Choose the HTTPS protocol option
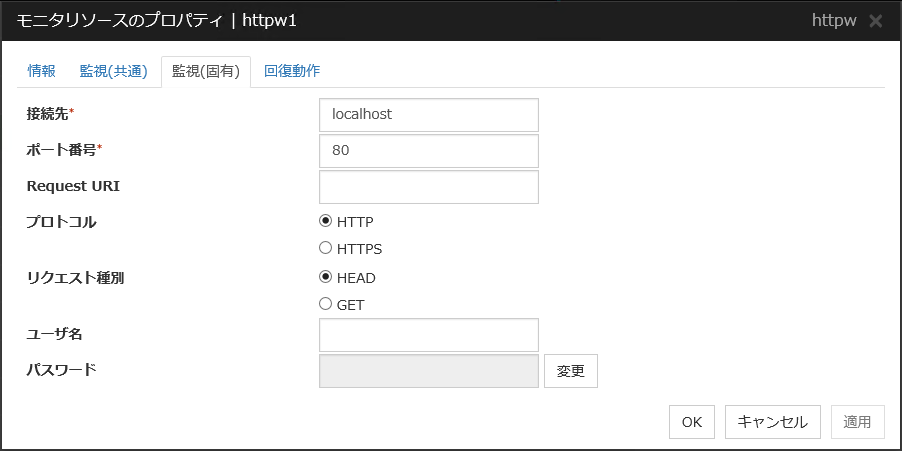The height and width of the screenshot is (451, 902). (x=325, y=248)
